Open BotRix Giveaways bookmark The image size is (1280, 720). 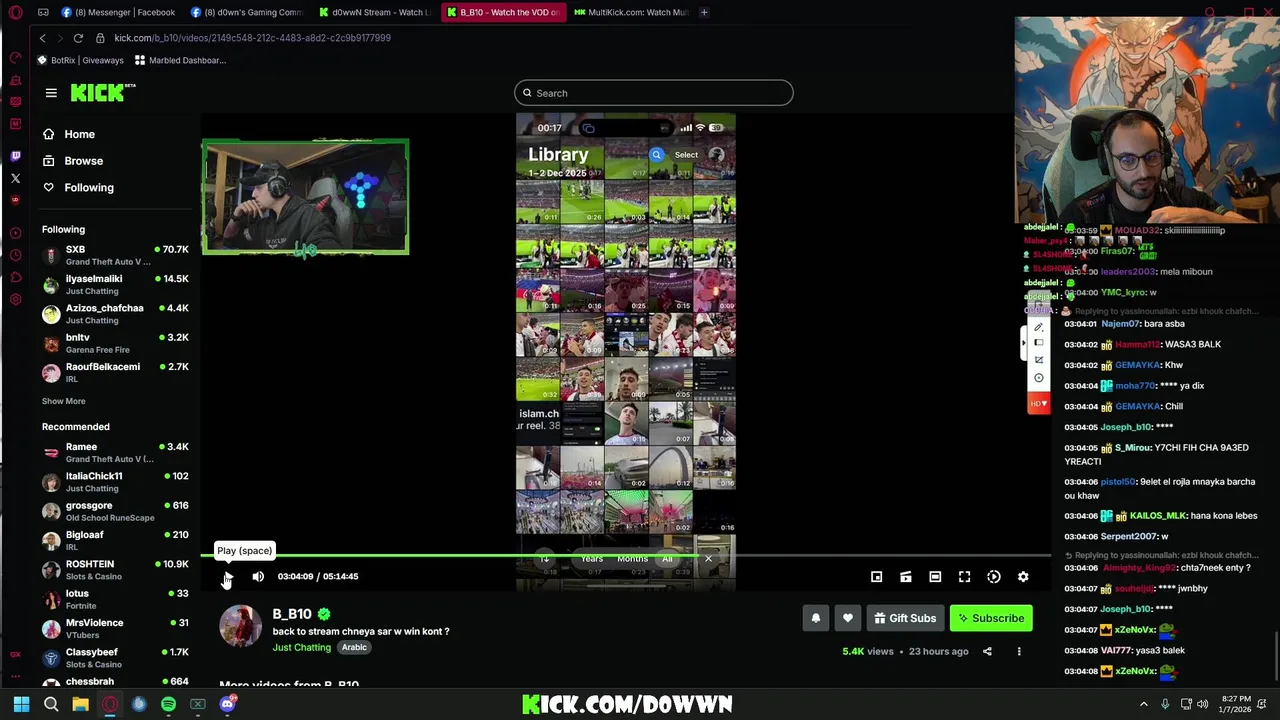point(80,60)
